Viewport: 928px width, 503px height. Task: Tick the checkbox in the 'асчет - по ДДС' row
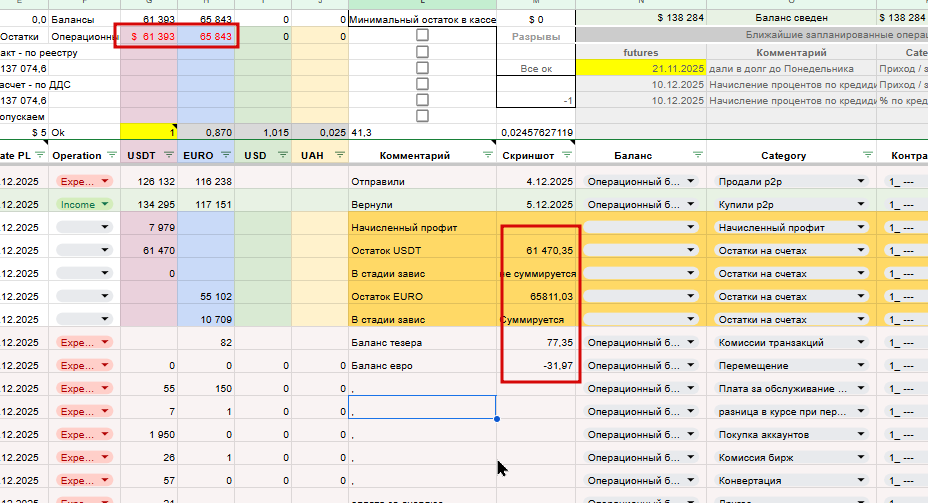tap(422, 84)
